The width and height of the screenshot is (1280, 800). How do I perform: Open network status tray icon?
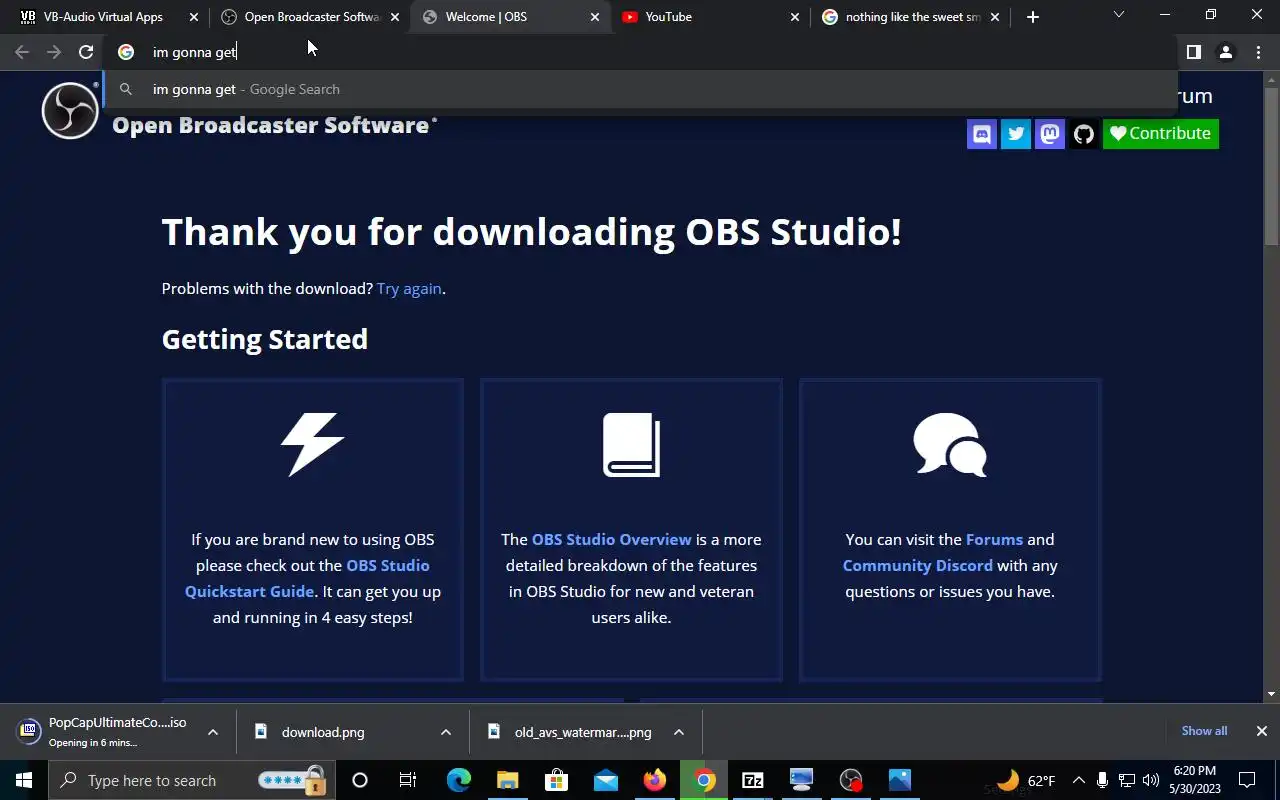[x=1127, y=780]
